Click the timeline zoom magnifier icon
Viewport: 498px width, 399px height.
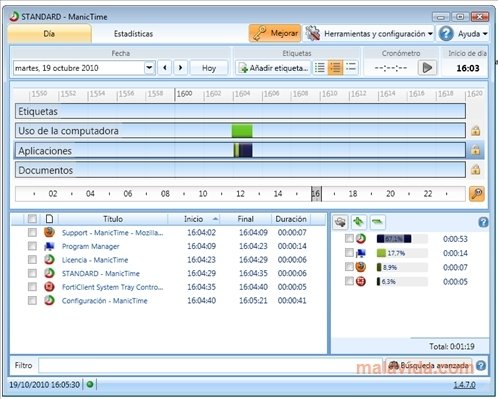tap(477, 194)
